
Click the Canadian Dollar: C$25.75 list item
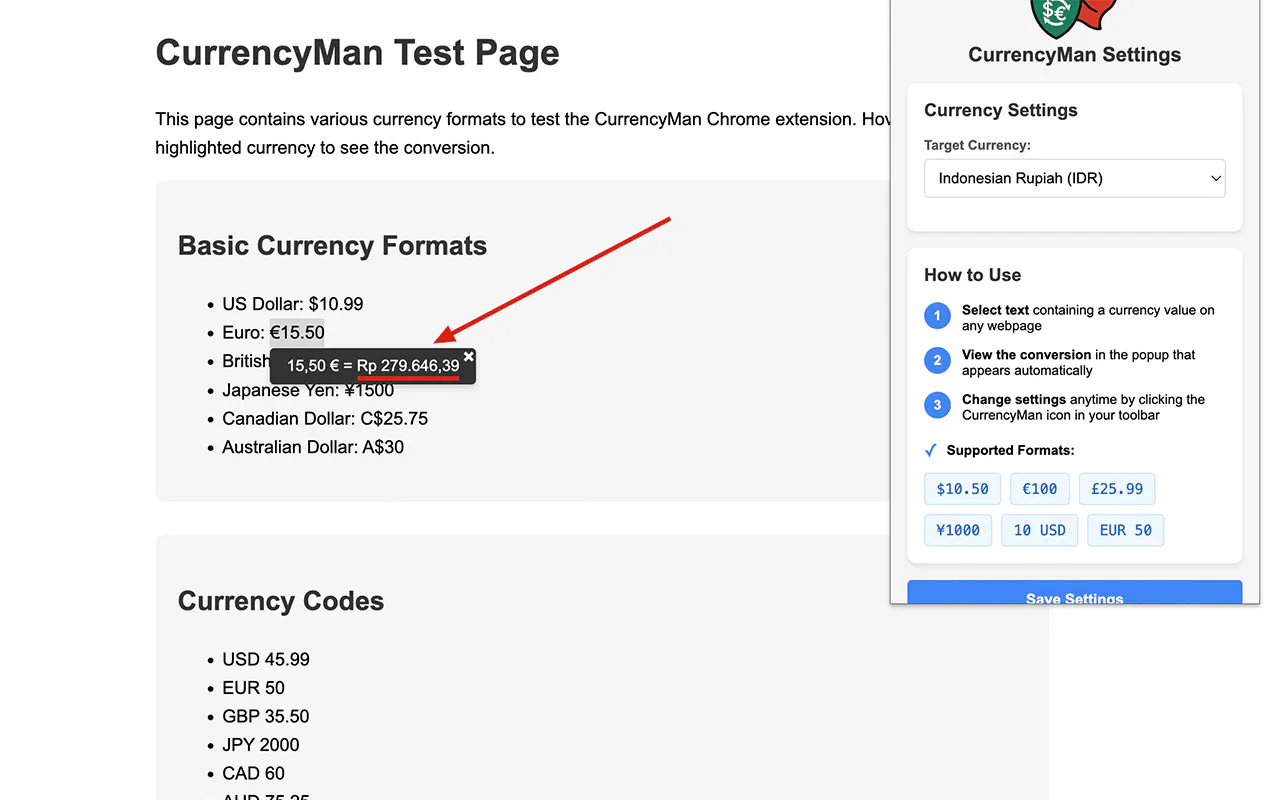[325, 418]
